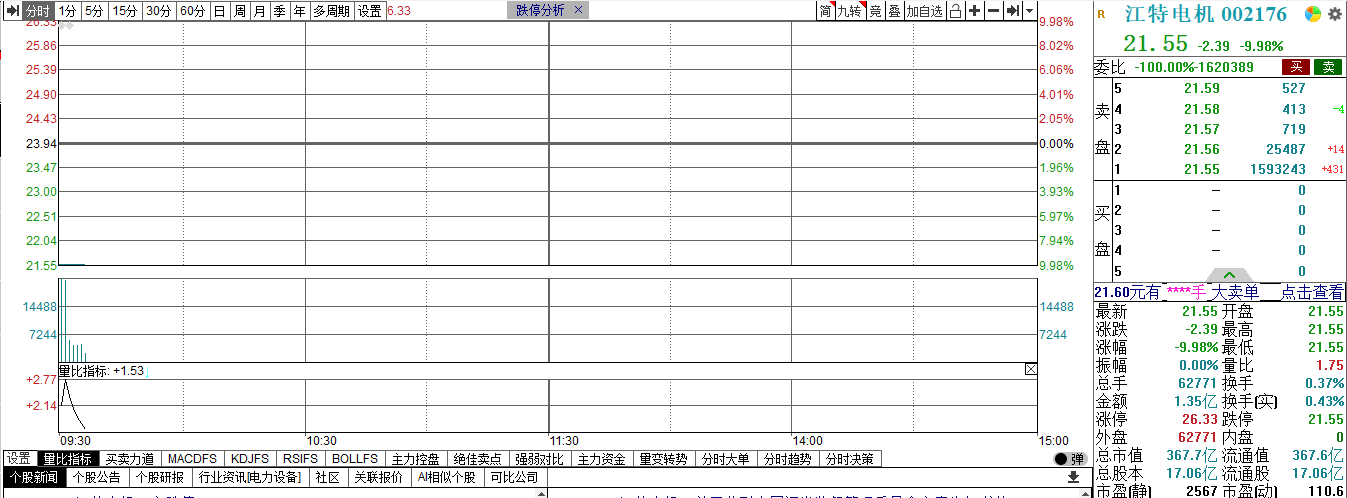Image resolution: width=1347 pixels, height=498 pixels.
Task: Open the dropdown arrow at toolbar end
Action: coord(1030,11)
